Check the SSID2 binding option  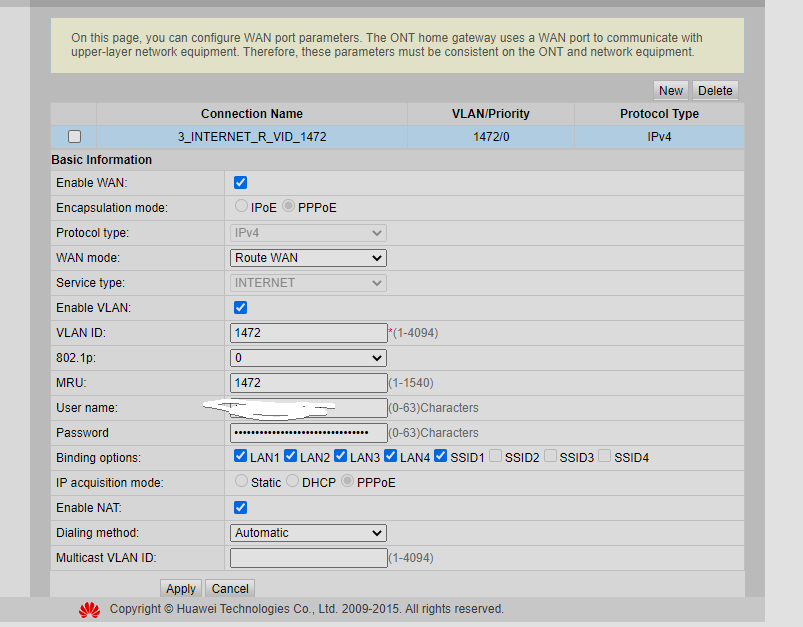[496, 457]
